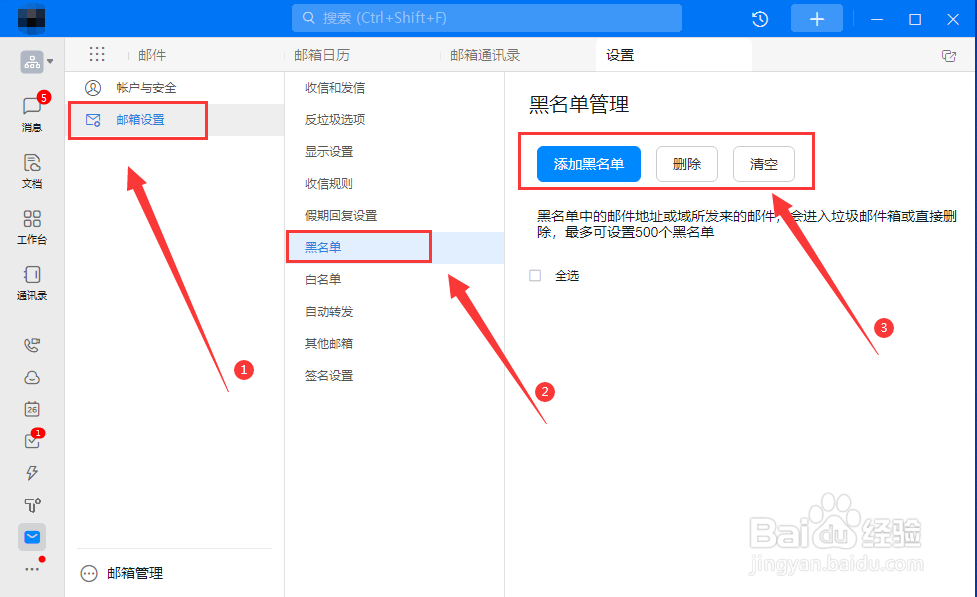Screen dimensions: 977x597
Task: Click the lightning bolt icon in sidebar
Action: [32, 473]
